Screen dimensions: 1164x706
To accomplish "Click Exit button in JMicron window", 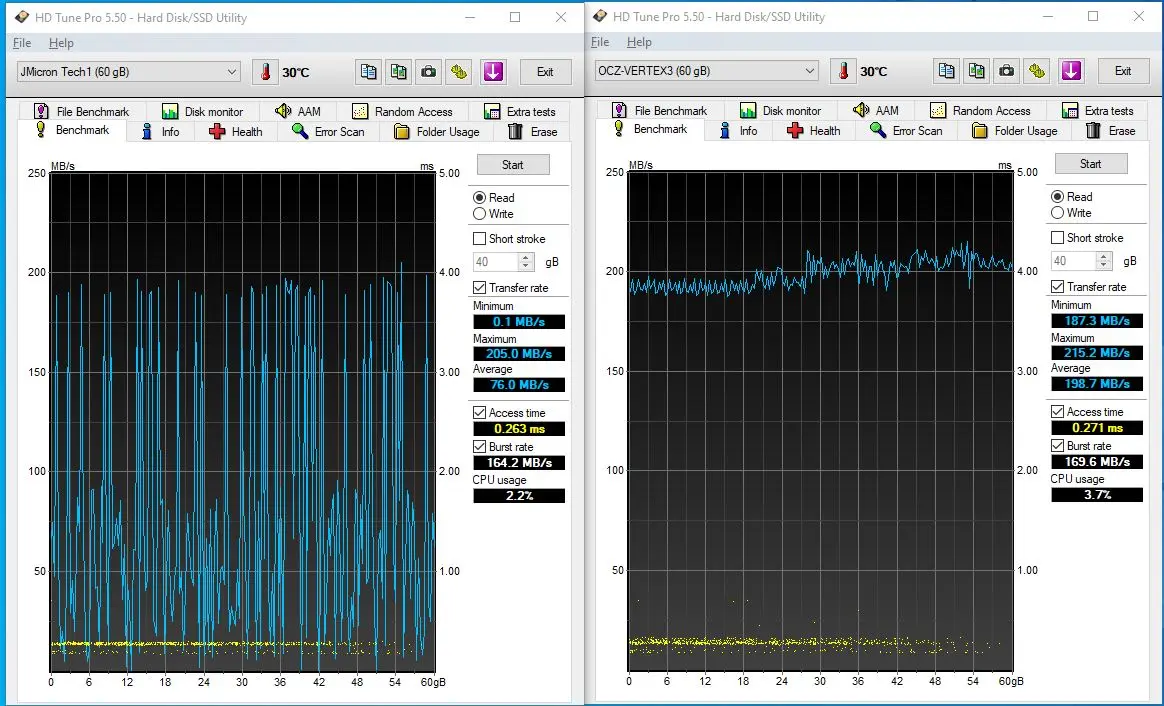I will (545, 72).
